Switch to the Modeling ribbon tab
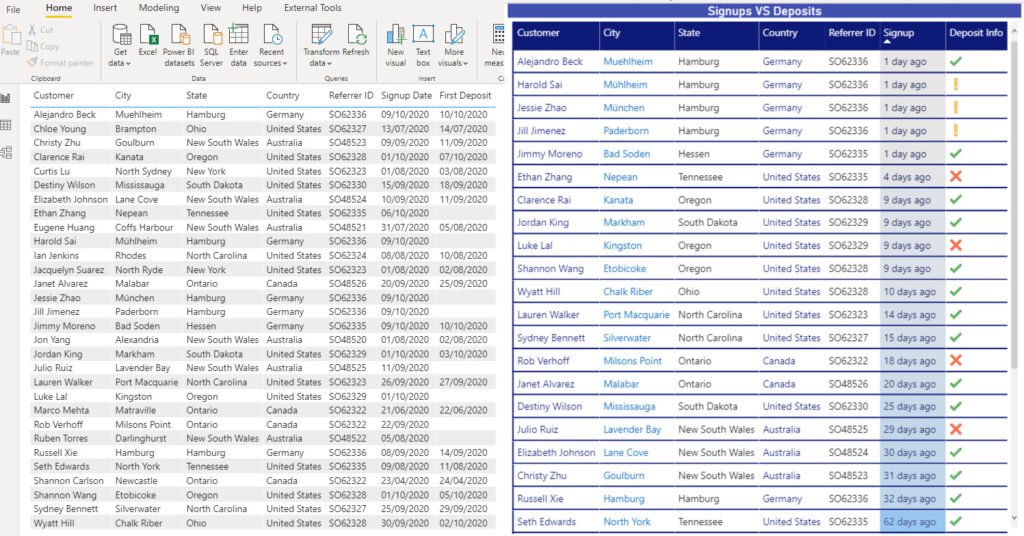Screen dimensions: 1024x536 [159, 8]
